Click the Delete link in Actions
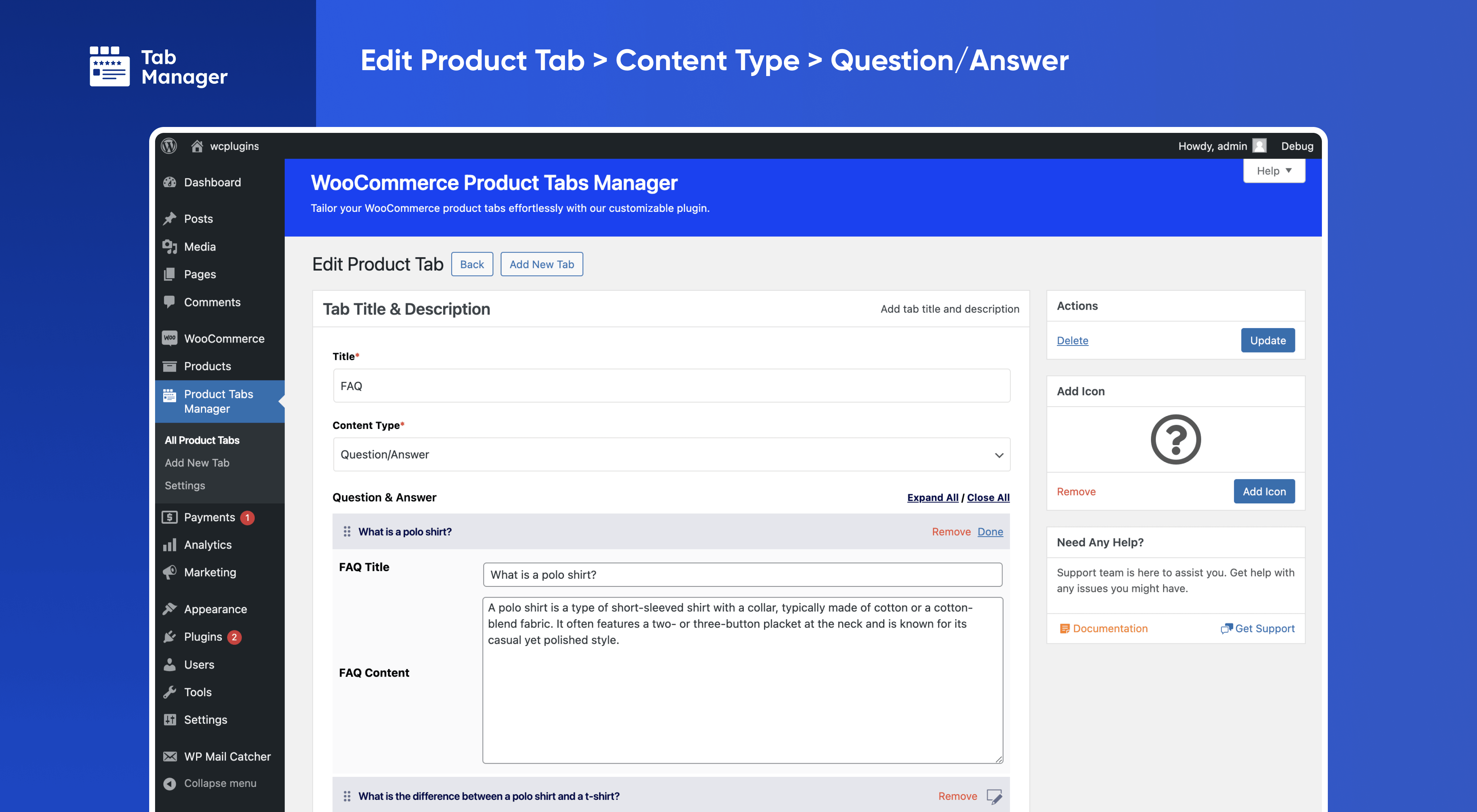 (x=1072, y=340)
